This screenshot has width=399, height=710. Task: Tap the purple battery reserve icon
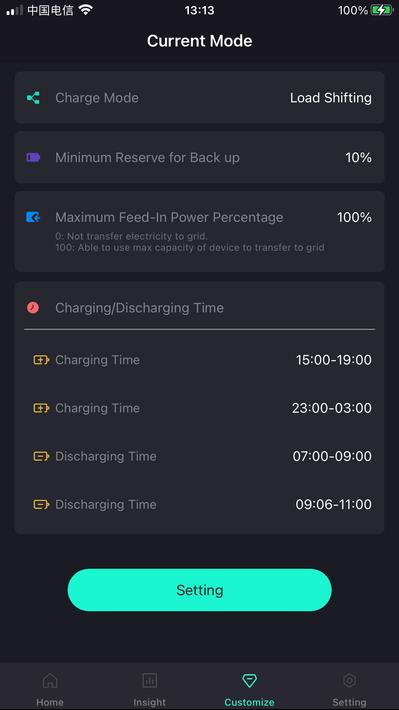pos(33,158)
